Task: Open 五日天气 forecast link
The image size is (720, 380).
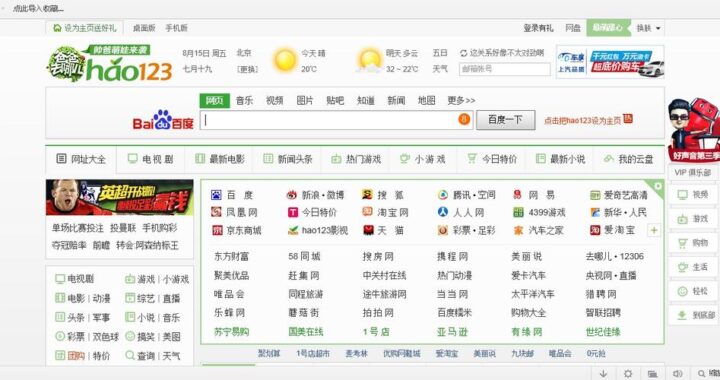Action: point(440,61)
